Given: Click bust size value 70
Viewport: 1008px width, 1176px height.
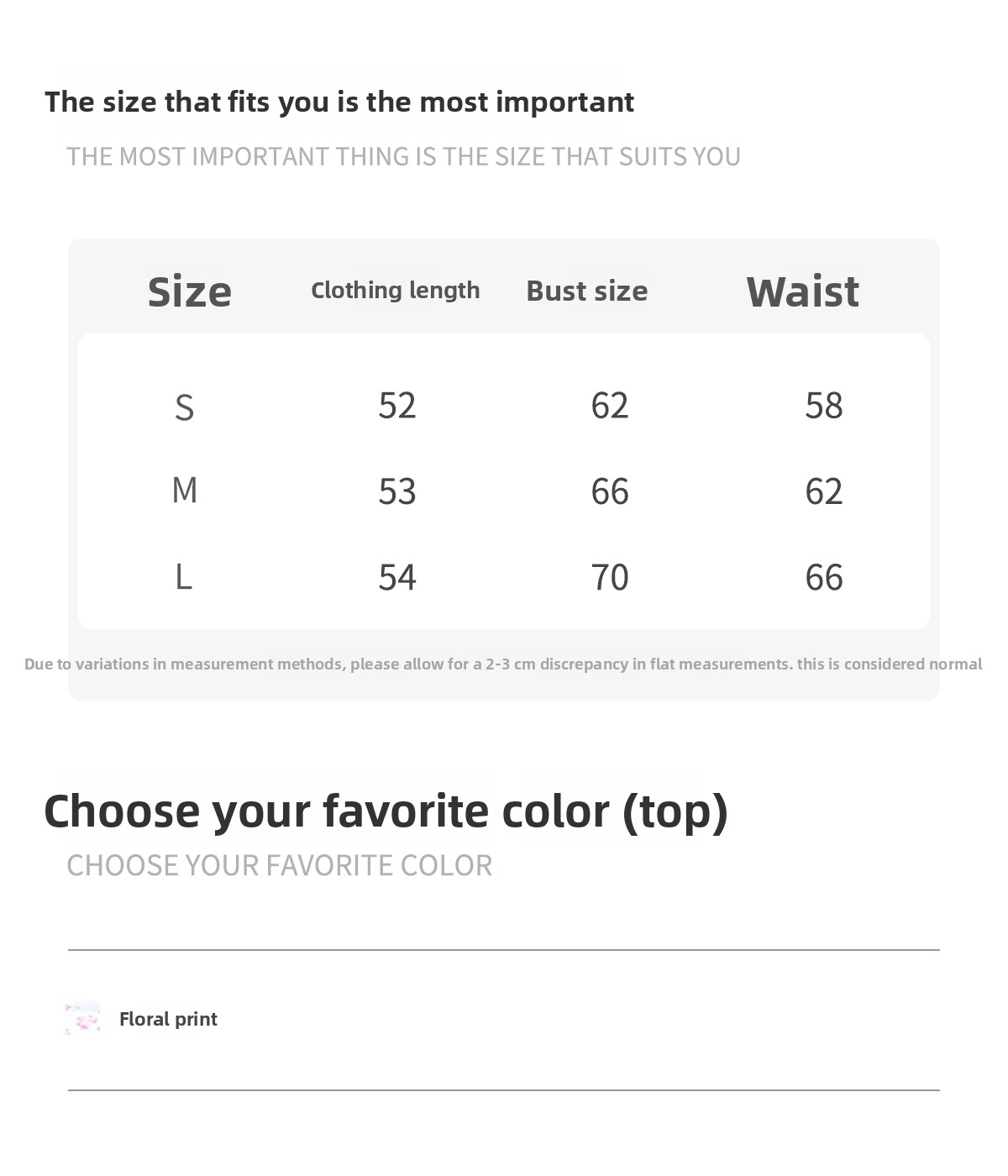Looking at the screenshot, I should [x=610, y=577].
